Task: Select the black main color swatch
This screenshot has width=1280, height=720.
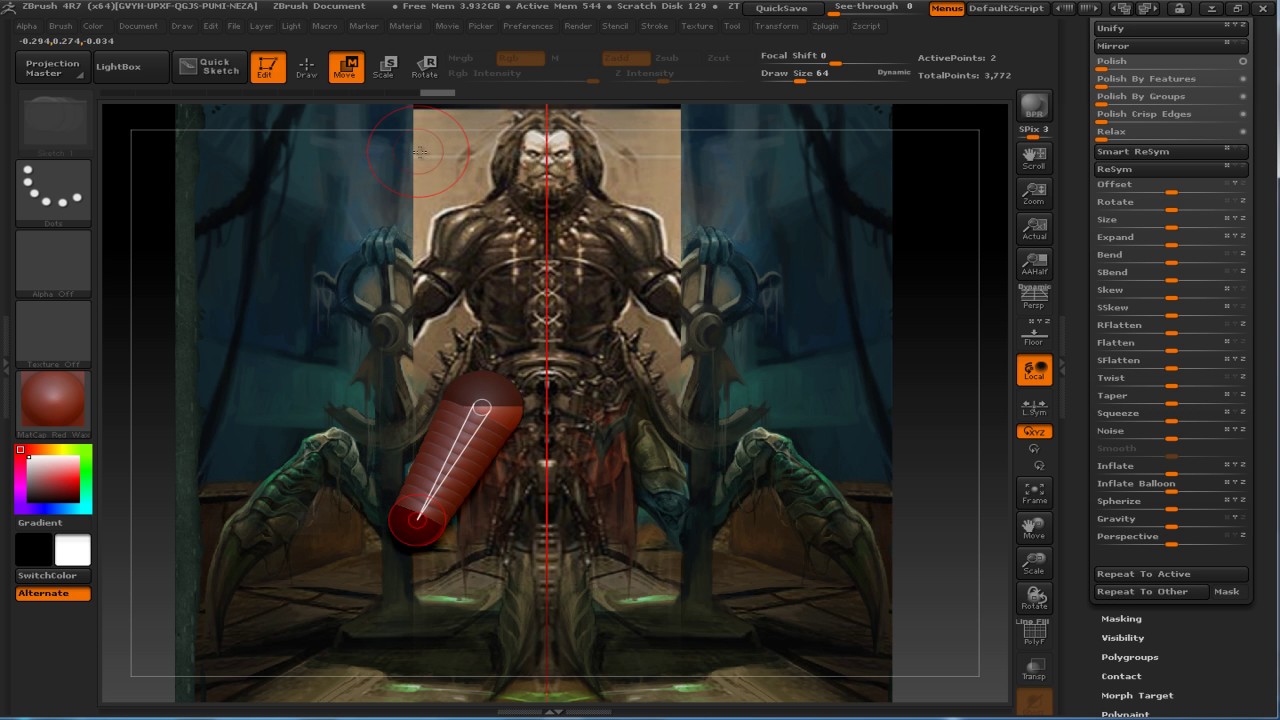Action: 33,550
